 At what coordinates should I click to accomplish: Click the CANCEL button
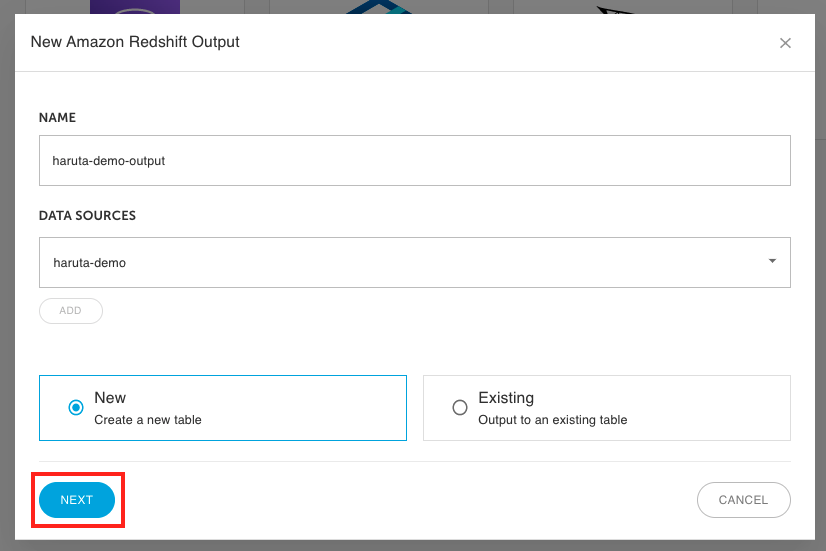pos(743,500)
